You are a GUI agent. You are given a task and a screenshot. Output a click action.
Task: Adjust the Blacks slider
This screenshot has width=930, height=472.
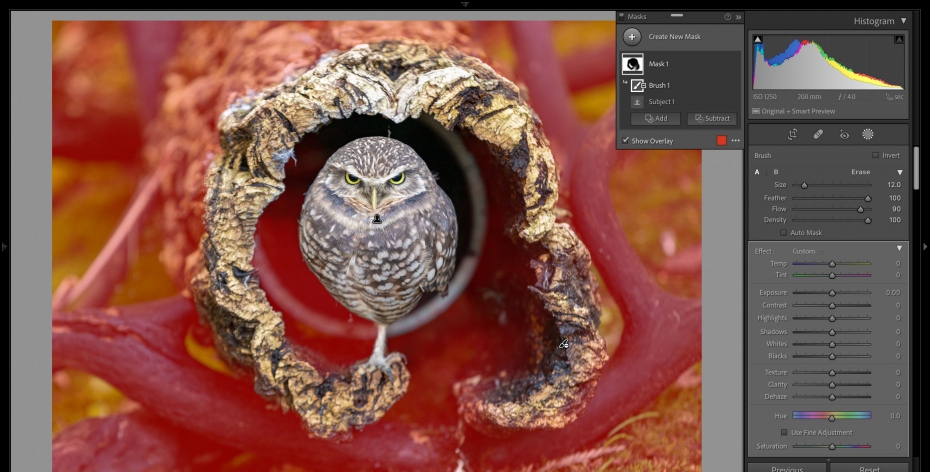point(832,356)
